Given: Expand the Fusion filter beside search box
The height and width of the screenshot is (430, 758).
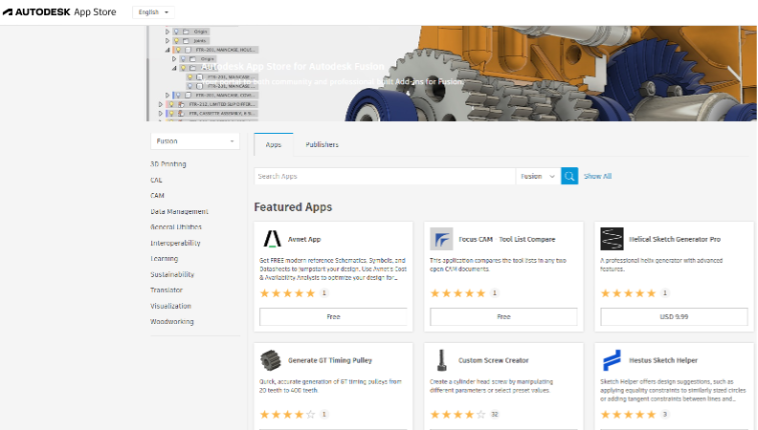Looking at the screenshot, I should point(537,176).
